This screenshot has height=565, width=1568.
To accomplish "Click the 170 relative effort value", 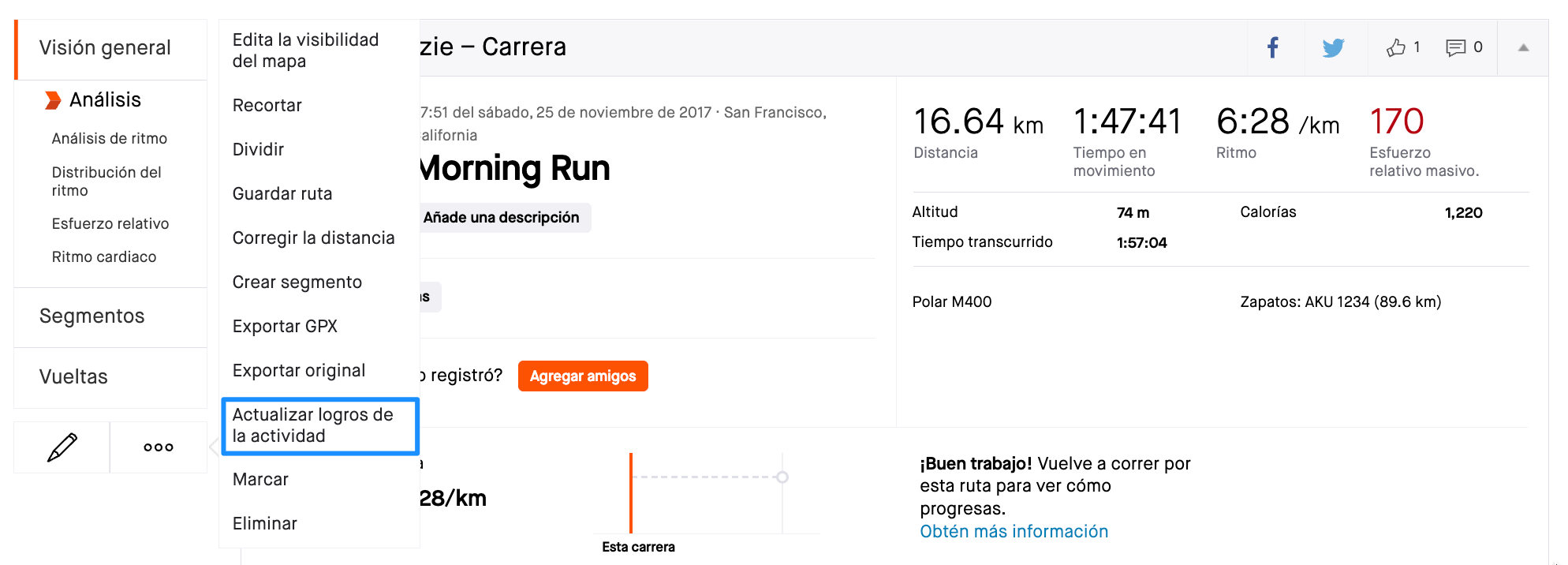I will [1397, 122].
